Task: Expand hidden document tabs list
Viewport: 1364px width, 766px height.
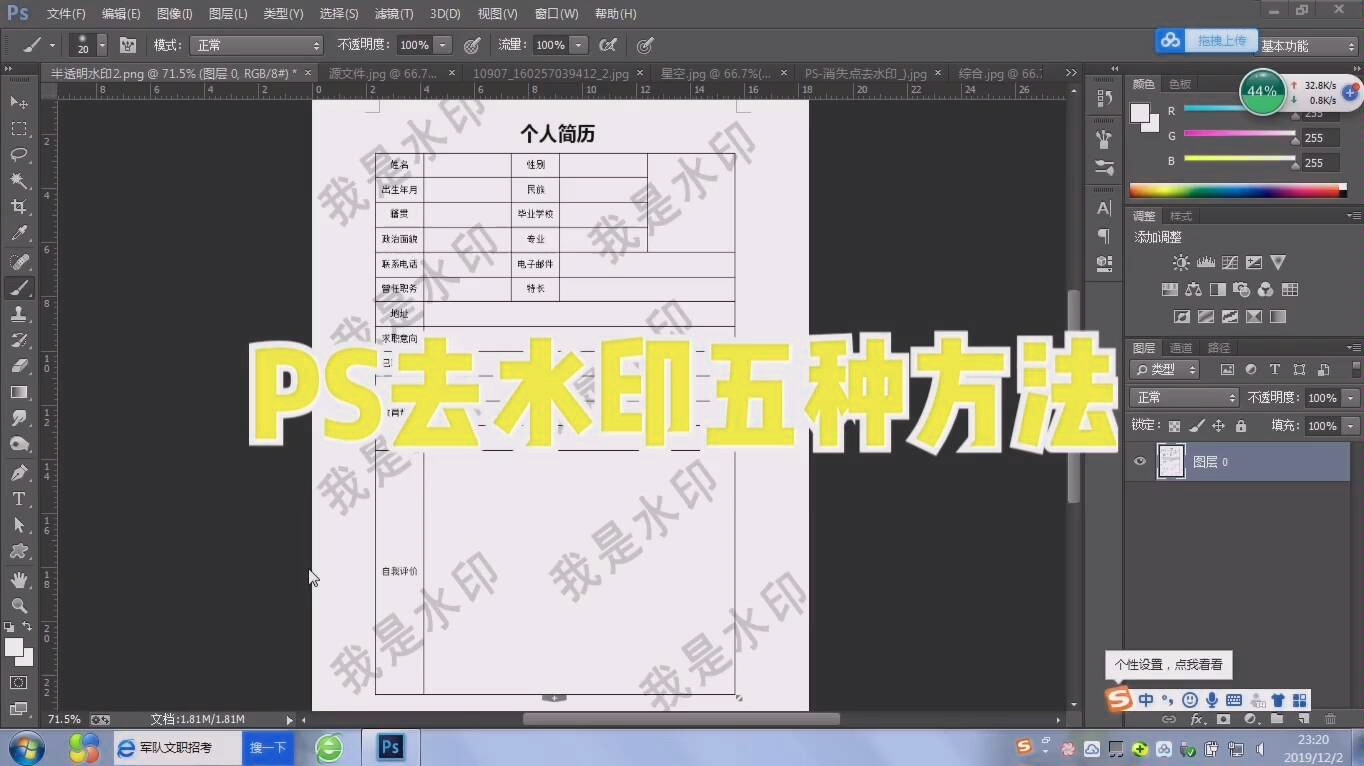Action: [x=1071, y=74]
